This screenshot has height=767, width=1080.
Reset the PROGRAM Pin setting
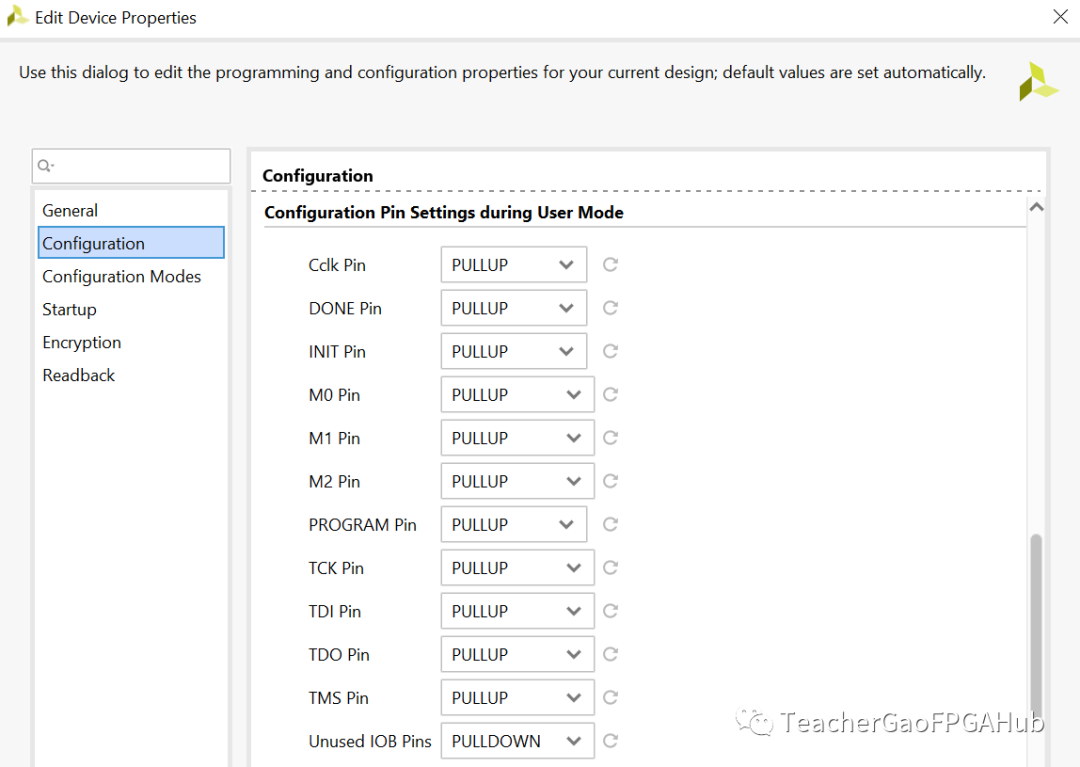[x=610, y=525]
